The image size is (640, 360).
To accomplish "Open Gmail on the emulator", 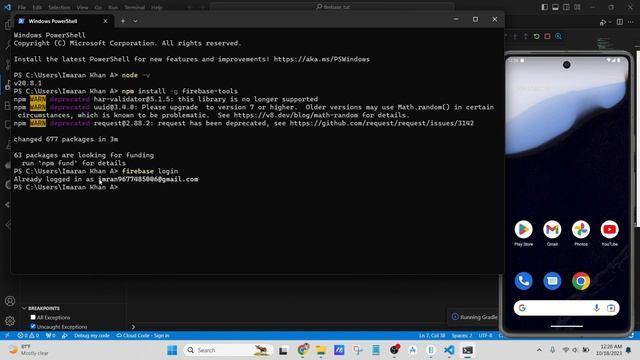I will click(552, 229).
